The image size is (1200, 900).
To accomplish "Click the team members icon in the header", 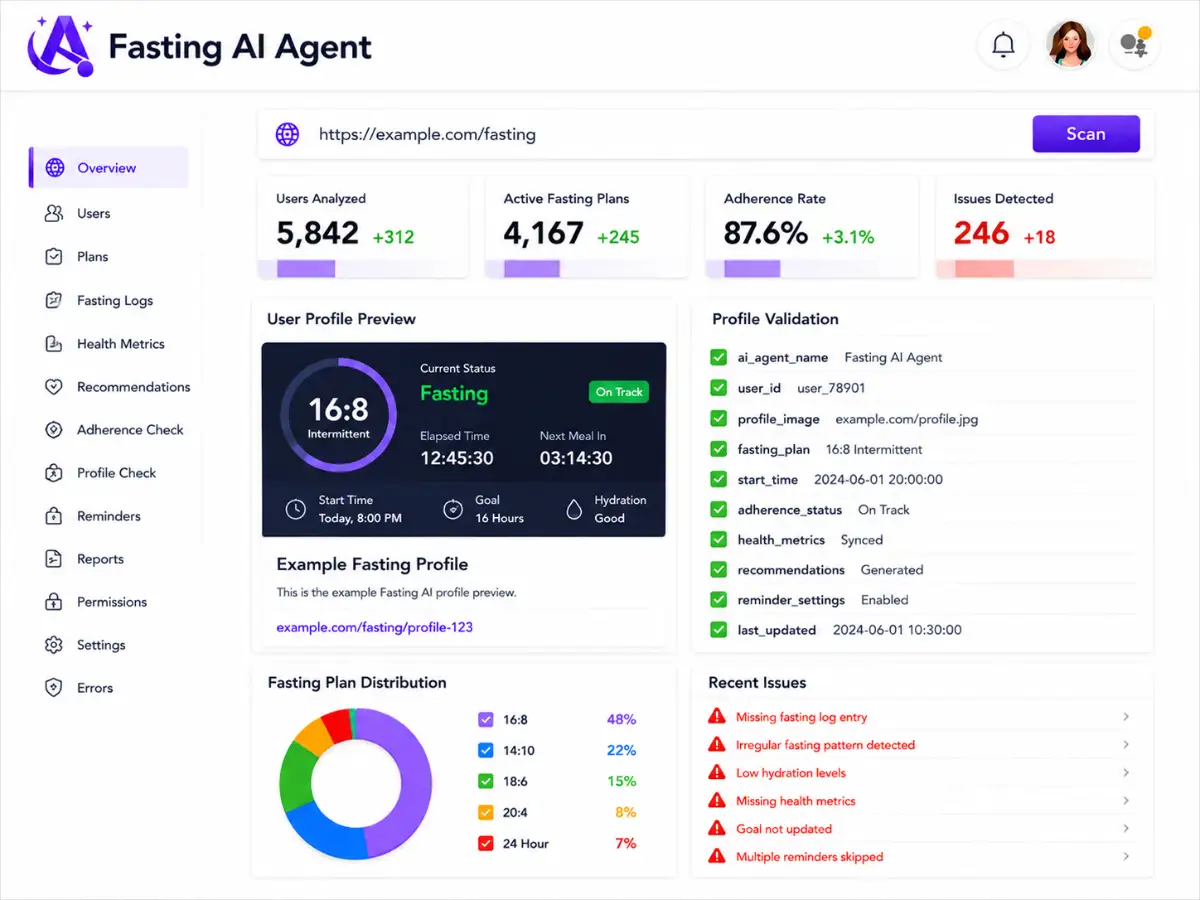I will [1134, 45].
